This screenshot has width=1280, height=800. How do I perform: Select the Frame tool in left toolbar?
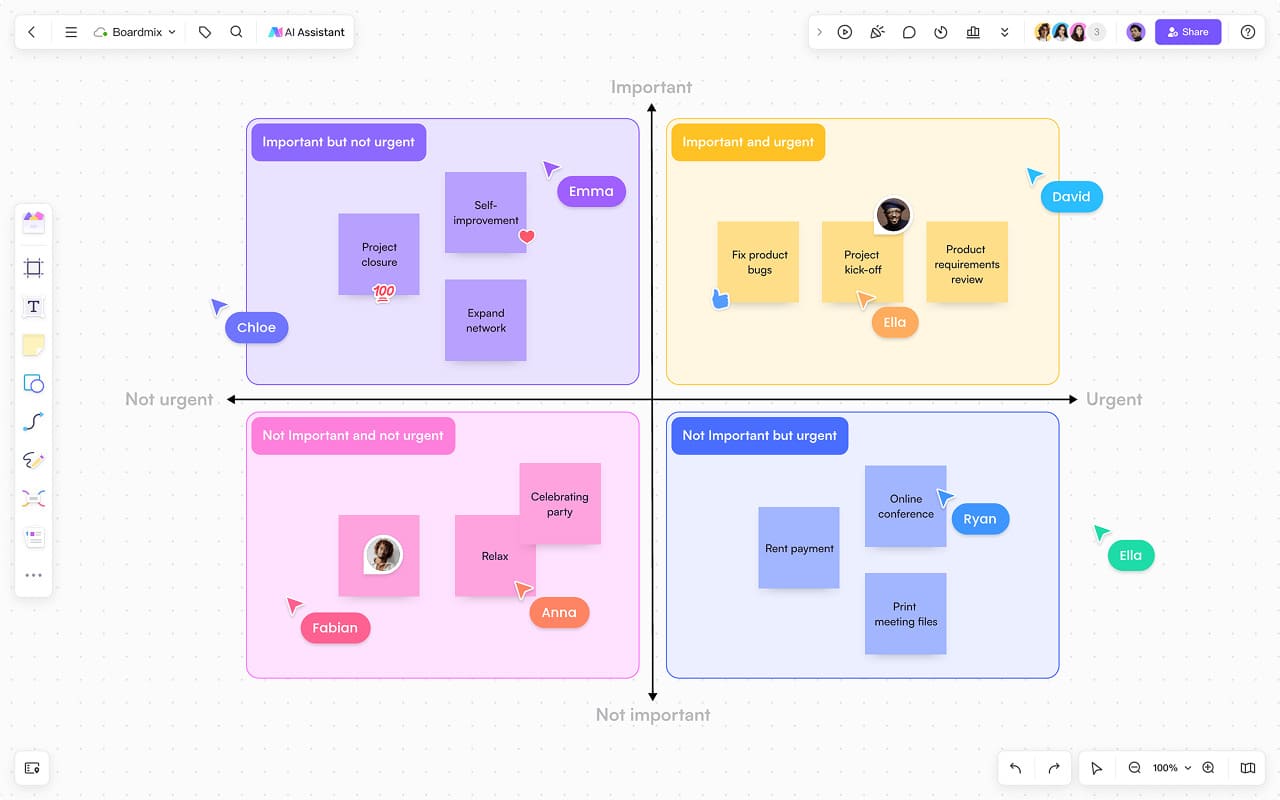click(x=33, y=268)
